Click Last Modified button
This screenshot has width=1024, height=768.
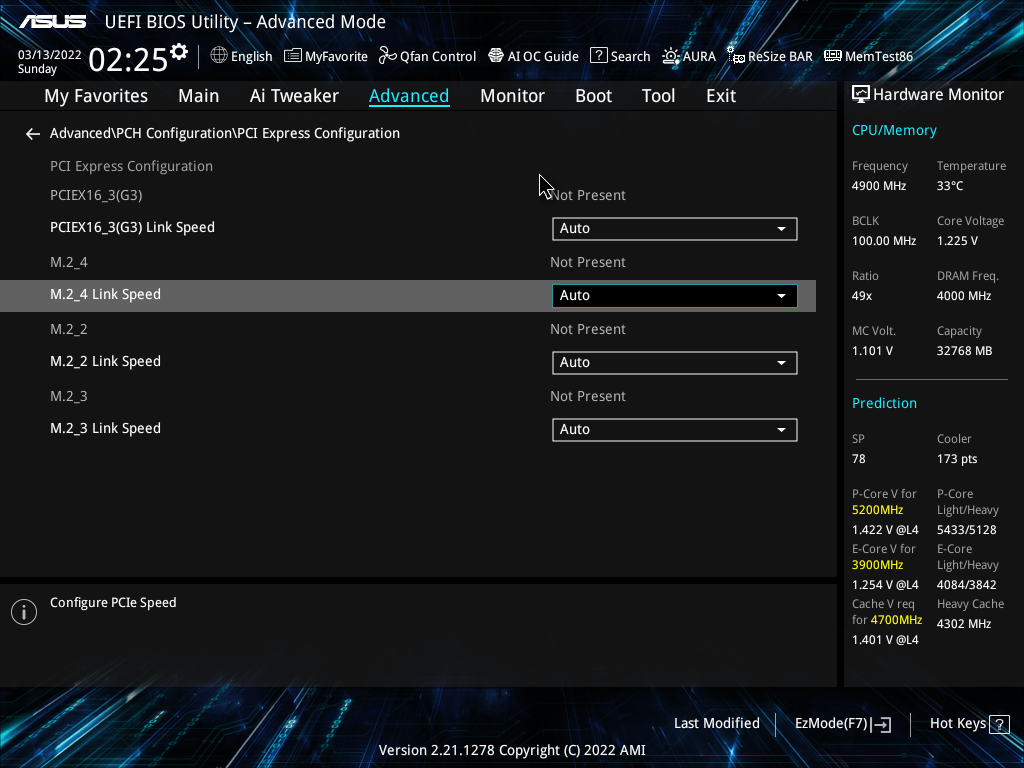[716, 724]
